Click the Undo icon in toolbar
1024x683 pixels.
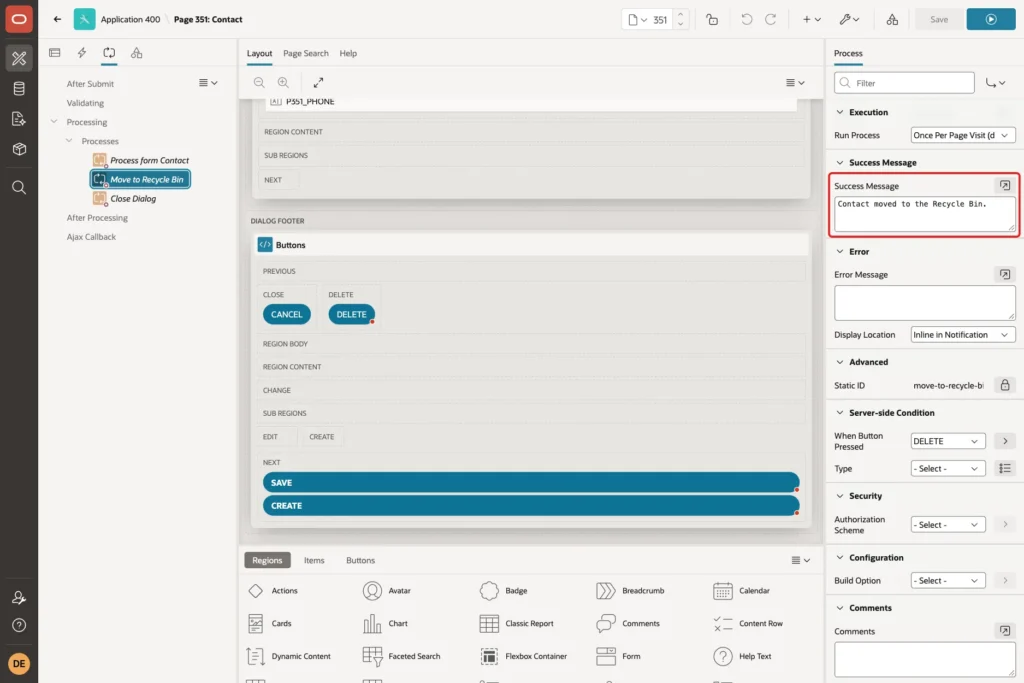pyautogui.click(x=746, y=19)
